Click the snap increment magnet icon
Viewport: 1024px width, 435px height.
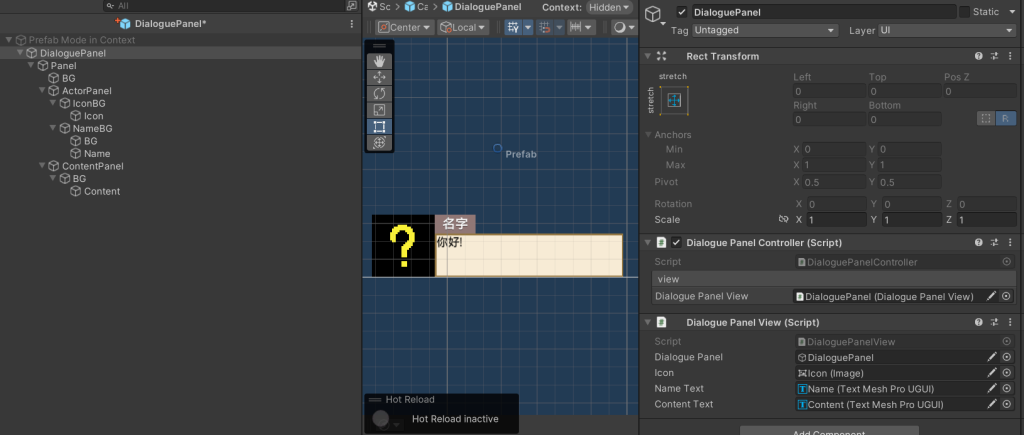(544, 27)
